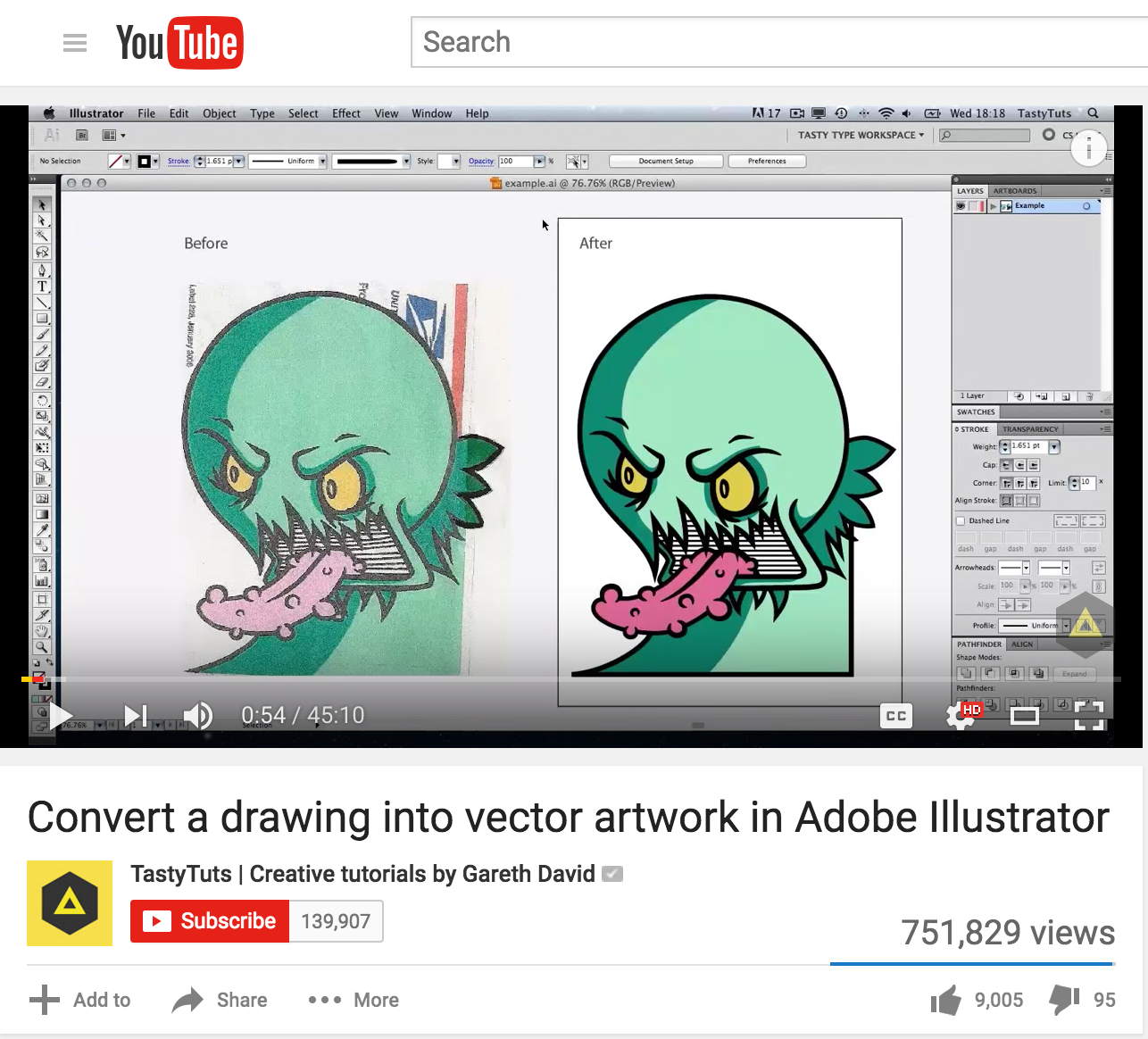The height and width of the screenshot is (1039, 1148).
Task: Select the Artboard tool
Action: [42, 599]
